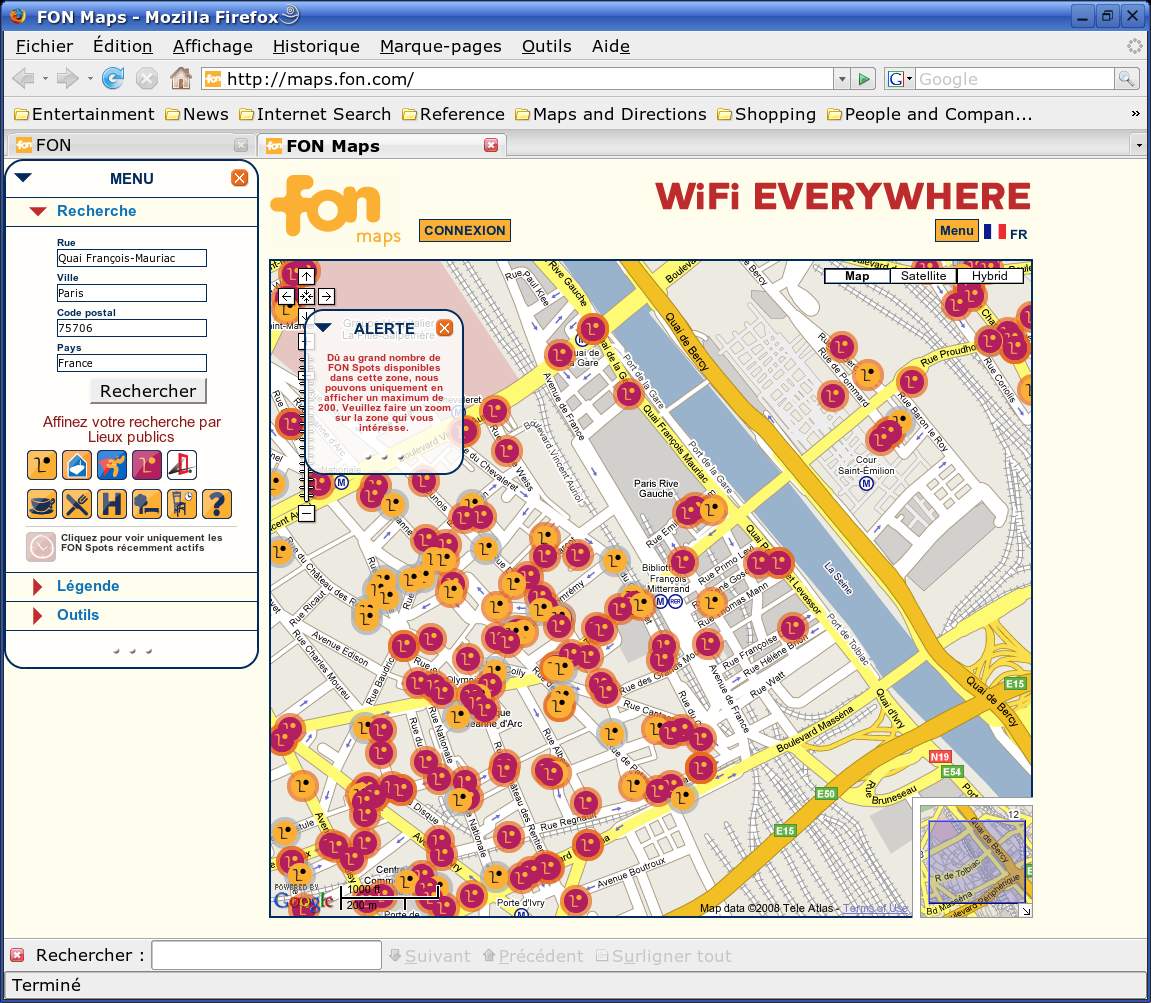The image size is (1151, 1003).
Task: Select the question mark category icon
Action: tap(217, 503)
